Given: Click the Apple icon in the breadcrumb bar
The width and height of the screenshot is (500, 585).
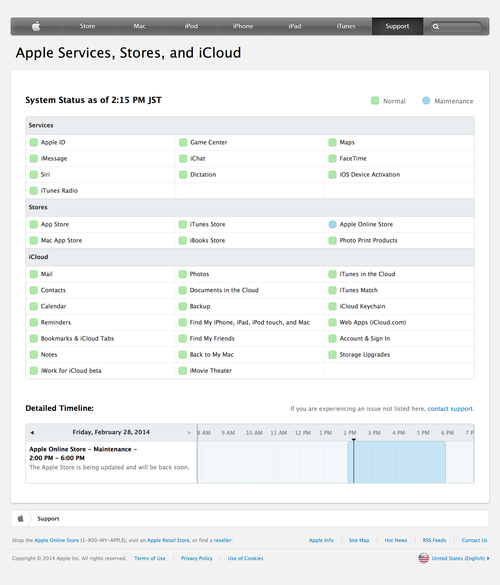Looking at the screenshot, I should click(21, 518).
